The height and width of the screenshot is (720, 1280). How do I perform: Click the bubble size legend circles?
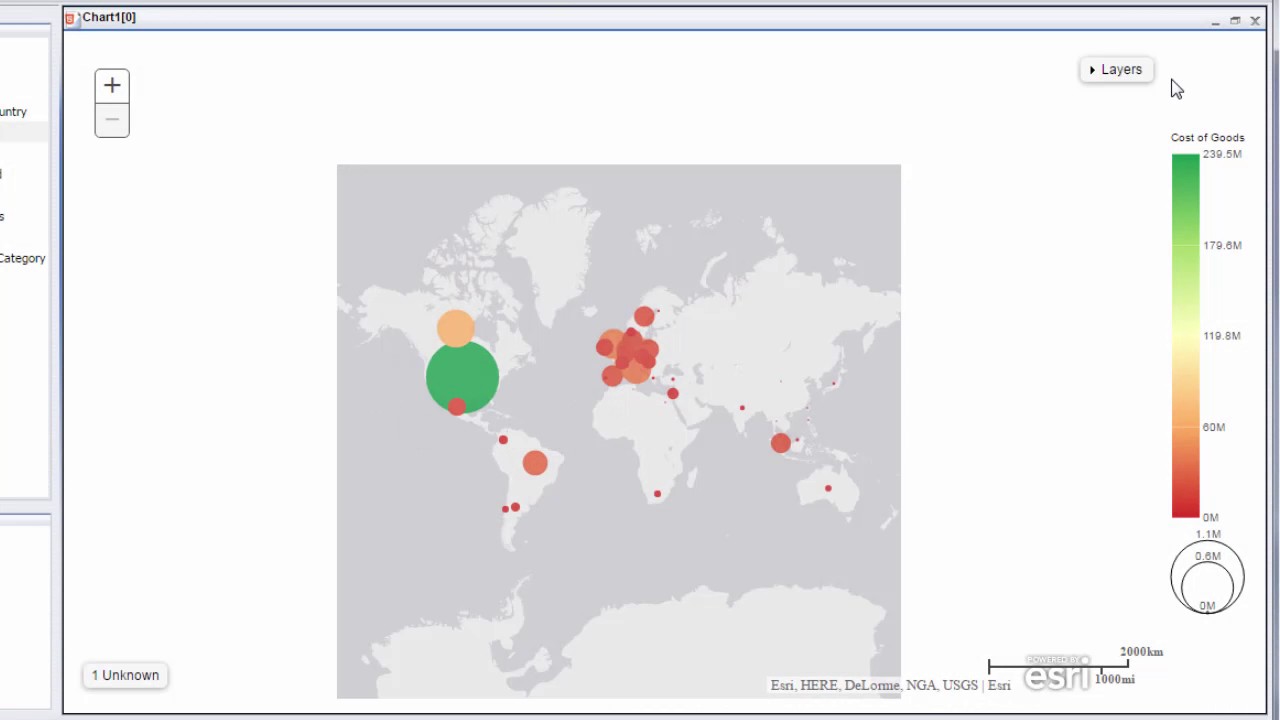pos(1207,577)
